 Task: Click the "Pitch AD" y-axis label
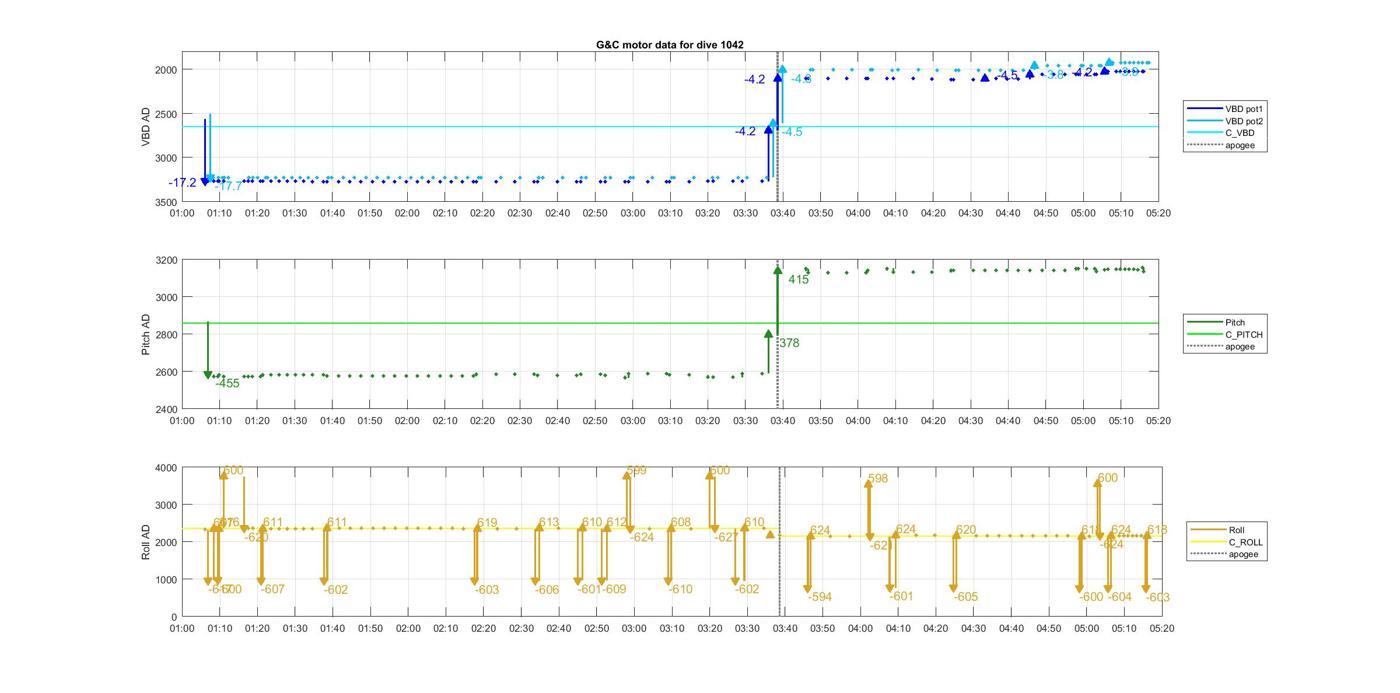point(147,334)
